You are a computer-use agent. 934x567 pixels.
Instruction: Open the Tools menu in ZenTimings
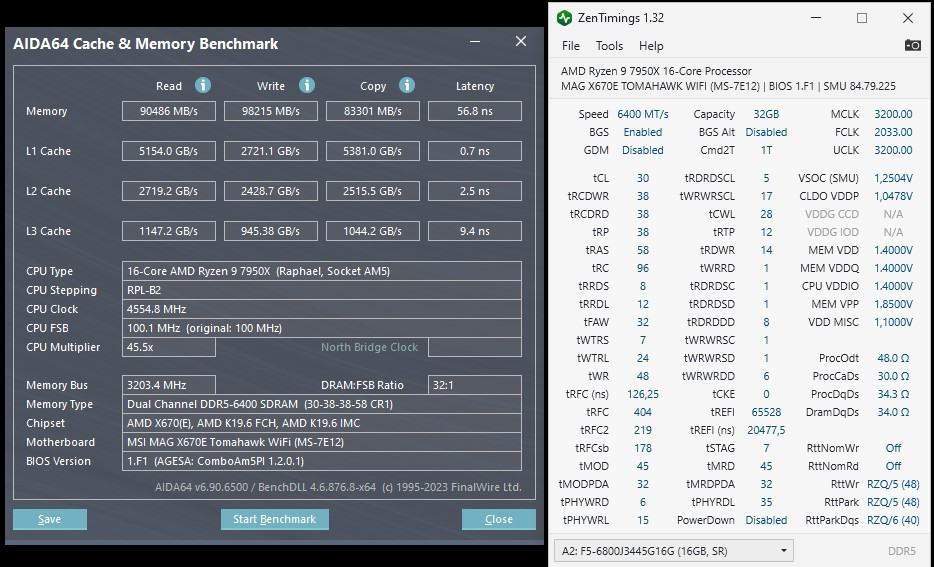pyautogui.click(x=609, y=46)
